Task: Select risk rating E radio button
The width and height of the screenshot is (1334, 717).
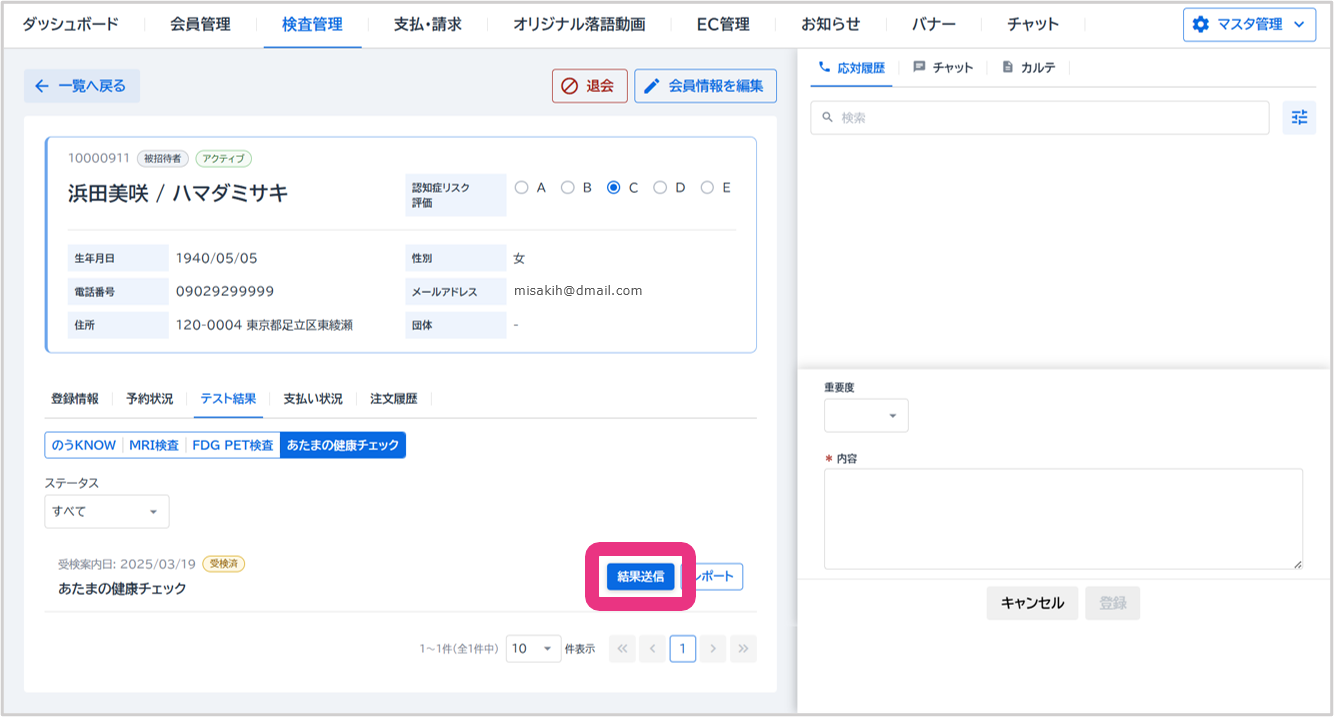Action: (707, 187)
